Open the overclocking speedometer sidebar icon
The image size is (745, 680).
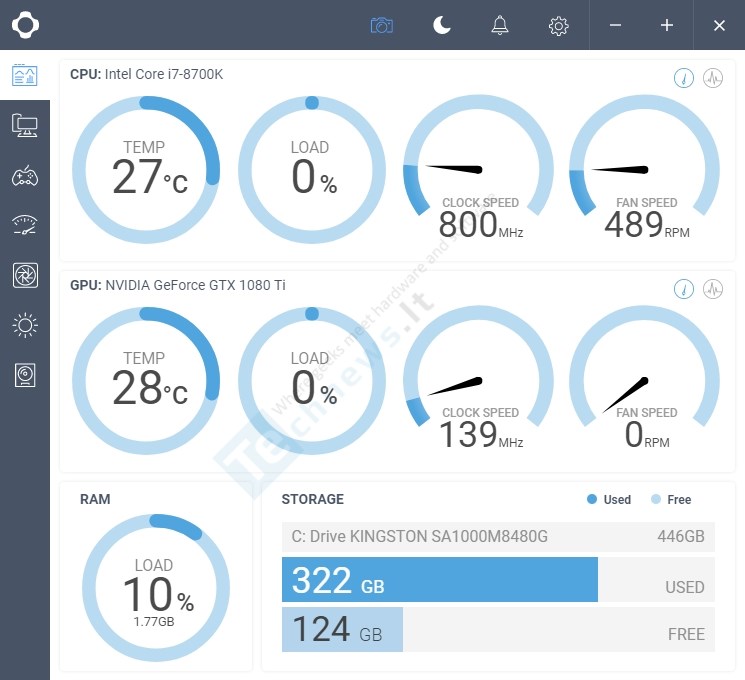pyautogui.click(x=25, y=225)
